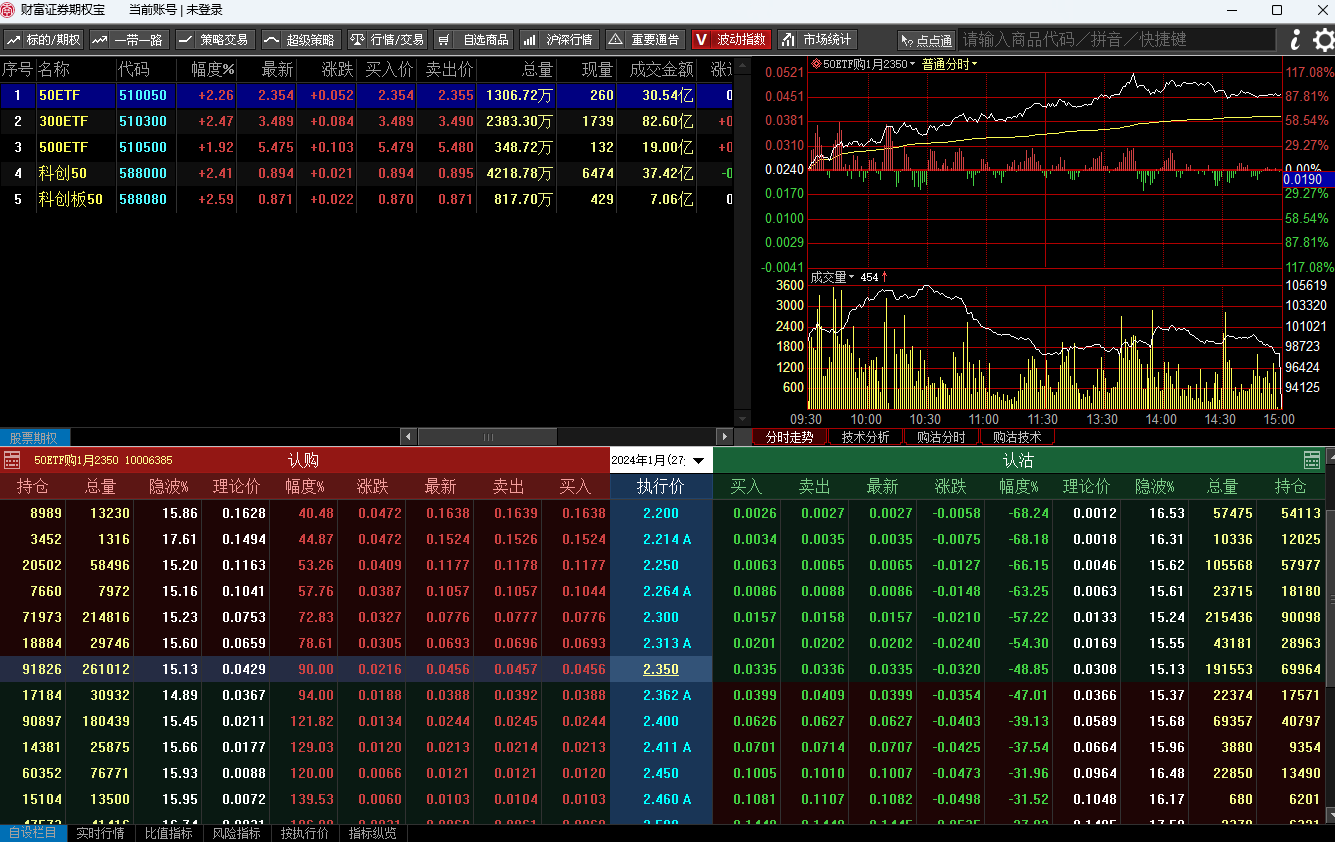Click the 点点通 button
The height and width of the screenshot is (842, 1335).
pyautogui.click(x=926, y=40)
